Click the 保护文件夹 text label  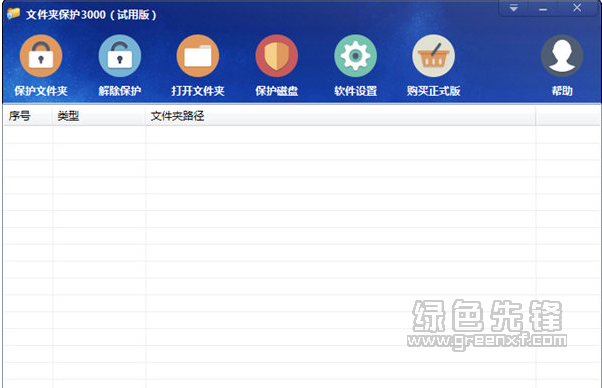coord(41,91)
